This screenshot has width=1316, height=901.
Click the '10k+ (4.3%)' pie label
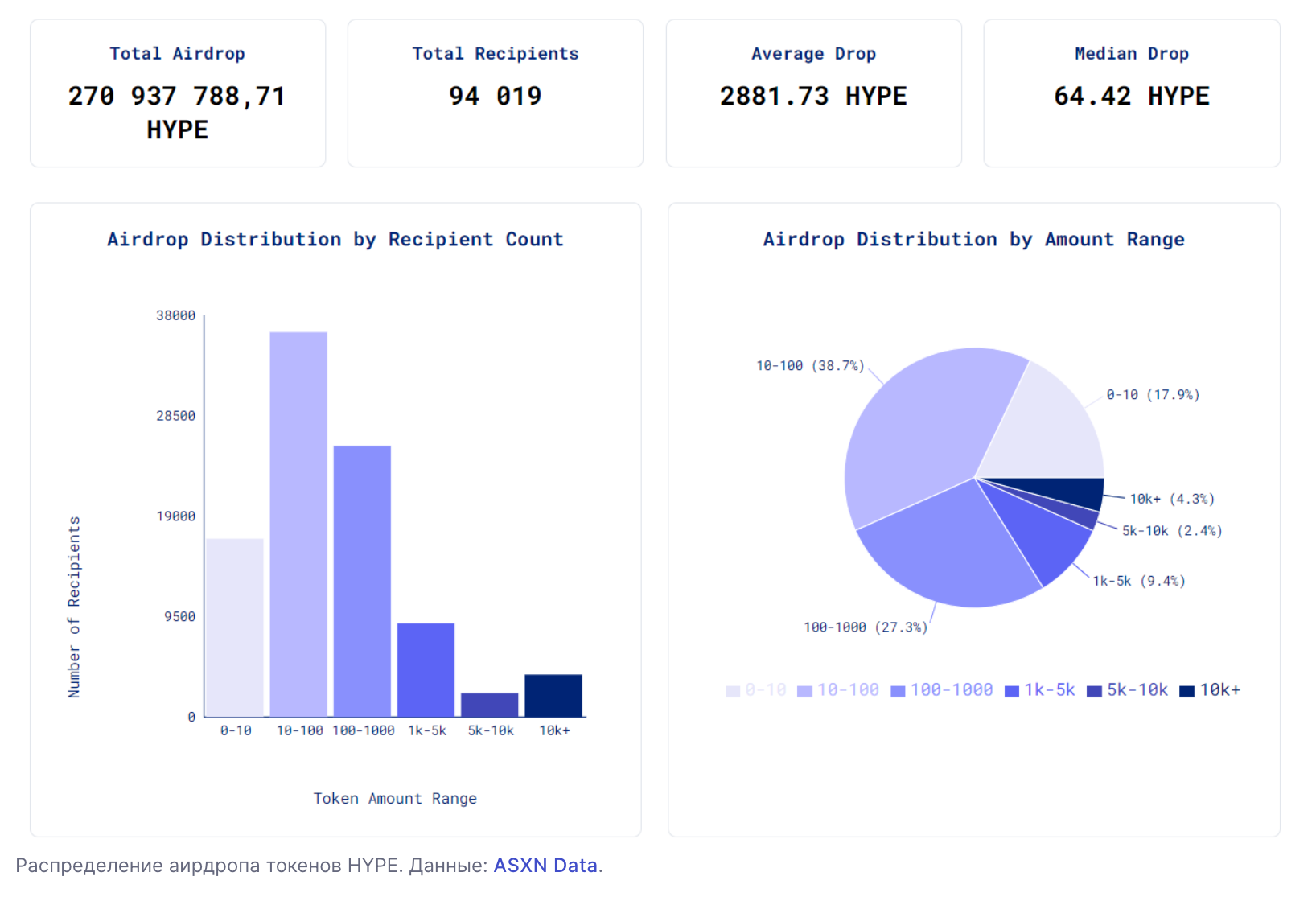[x=1172, y=500]
